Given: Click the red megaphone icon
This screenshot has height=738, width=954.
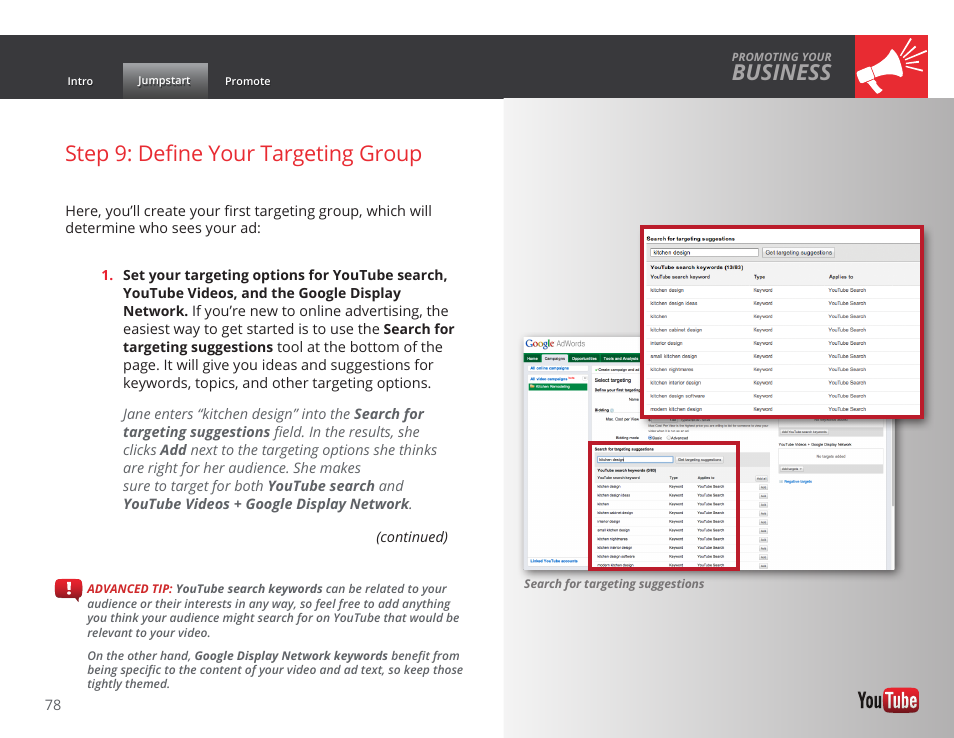Looking at the screenshot, I should pos(891,67).
